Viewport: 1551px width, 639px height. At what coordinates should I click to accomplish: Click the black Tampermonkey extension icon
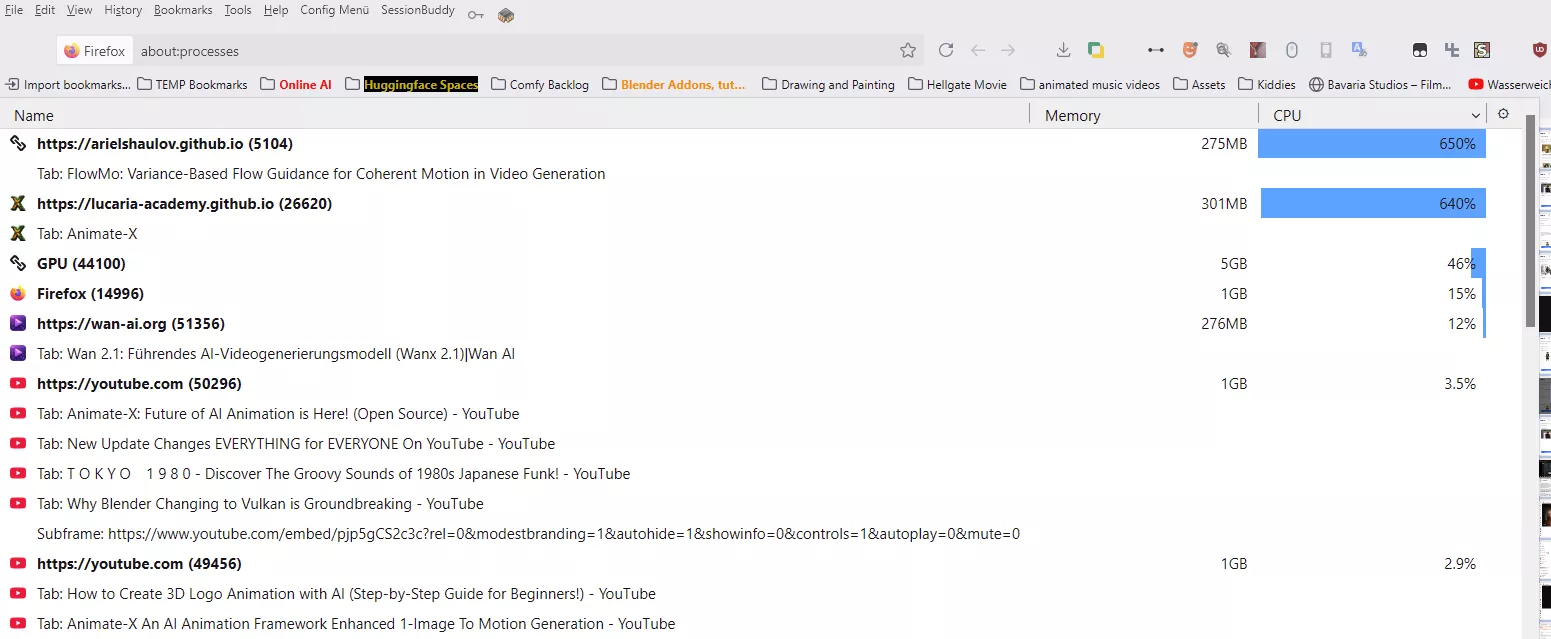(x=1420, y=50)
